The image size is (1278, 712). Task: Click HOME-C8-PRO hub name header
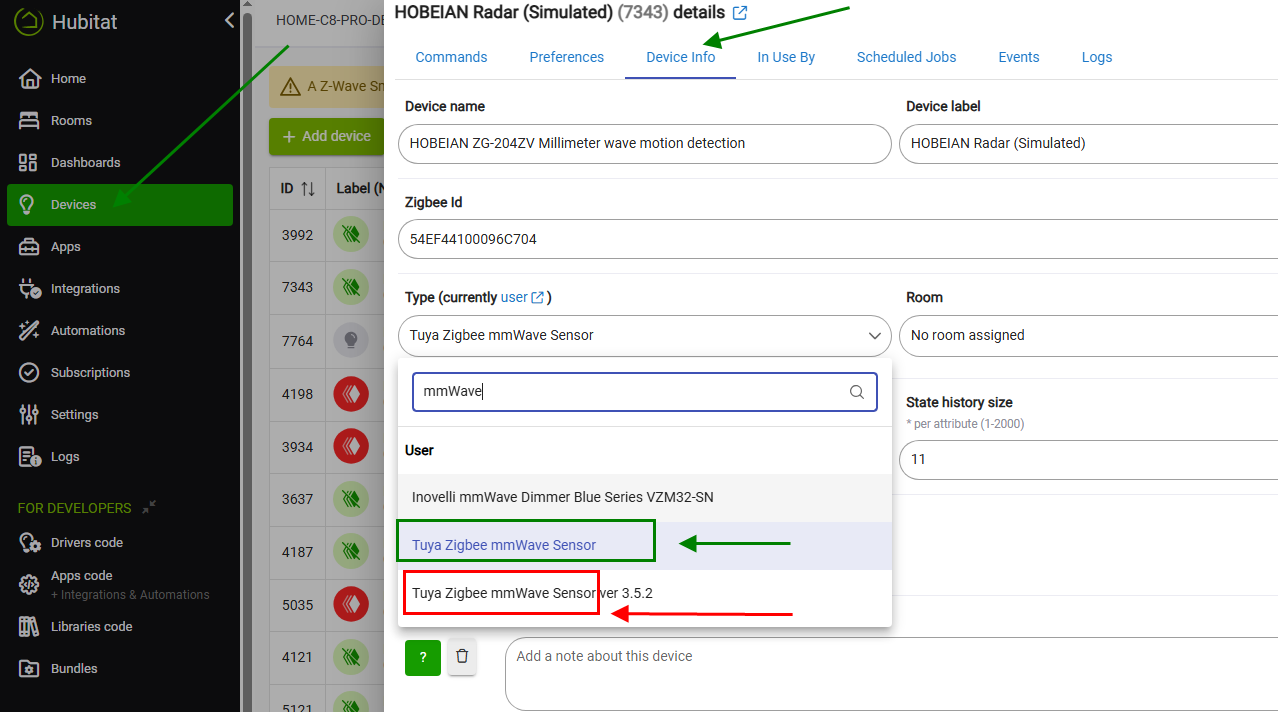(330, 20)
